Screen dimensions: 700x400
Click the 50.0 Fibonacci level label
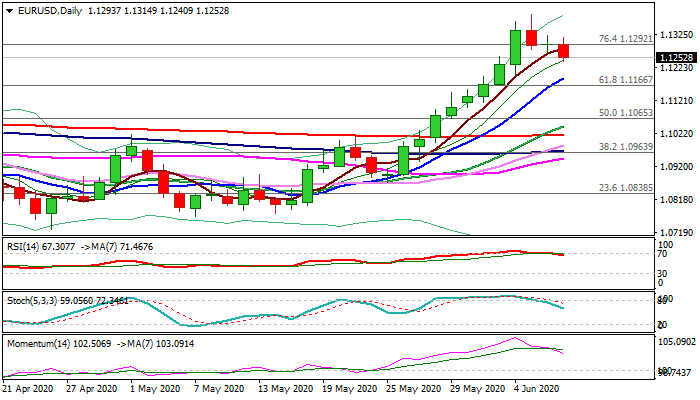625,113
